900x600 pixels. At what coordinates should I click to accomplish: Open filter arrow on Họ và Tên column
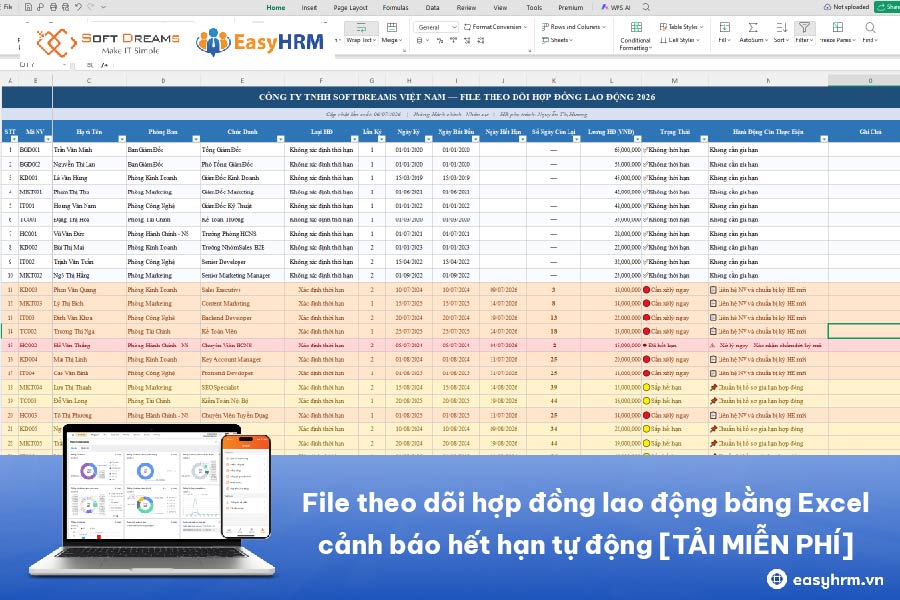(x=122, y=139)
